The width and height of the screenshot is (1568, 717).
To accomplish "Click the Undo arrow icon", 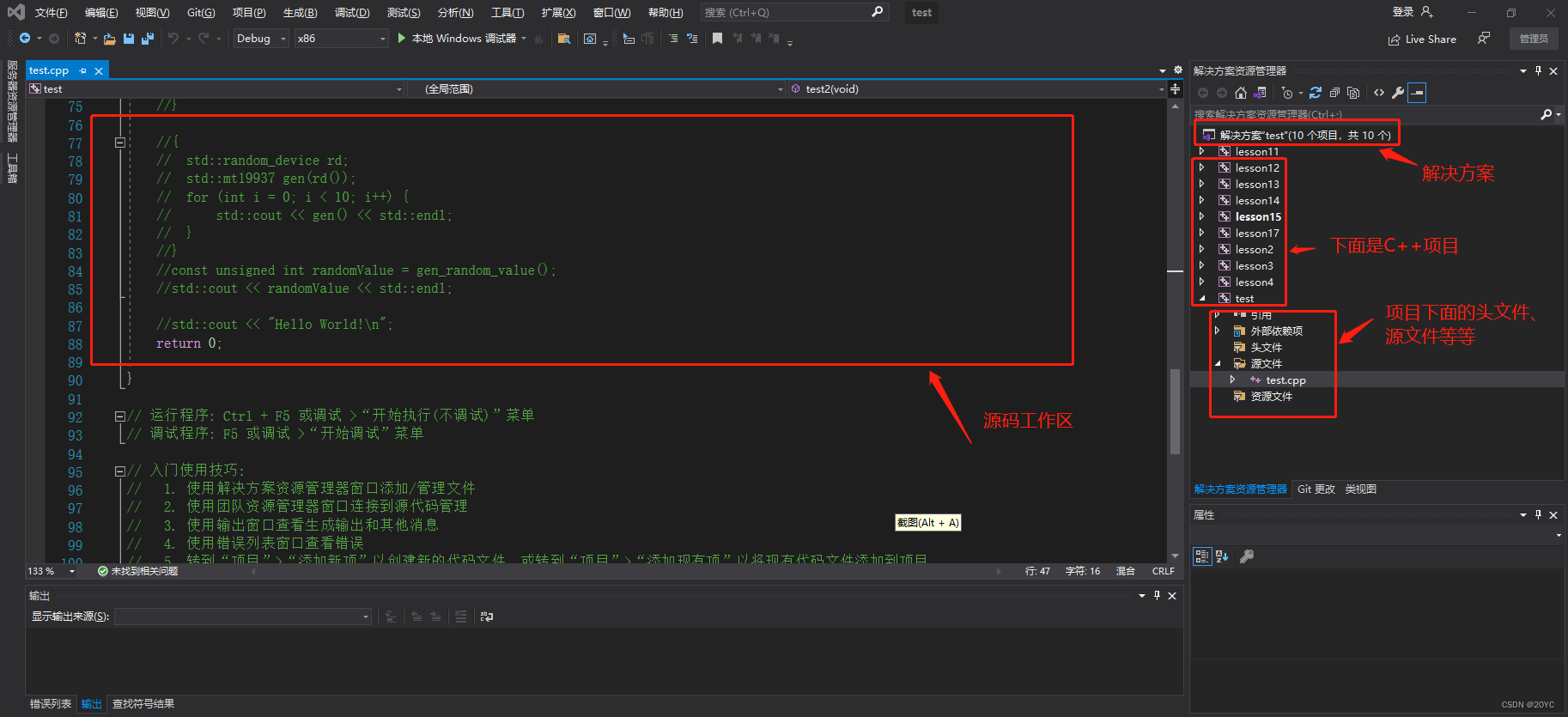I will (x=173, y=39).
